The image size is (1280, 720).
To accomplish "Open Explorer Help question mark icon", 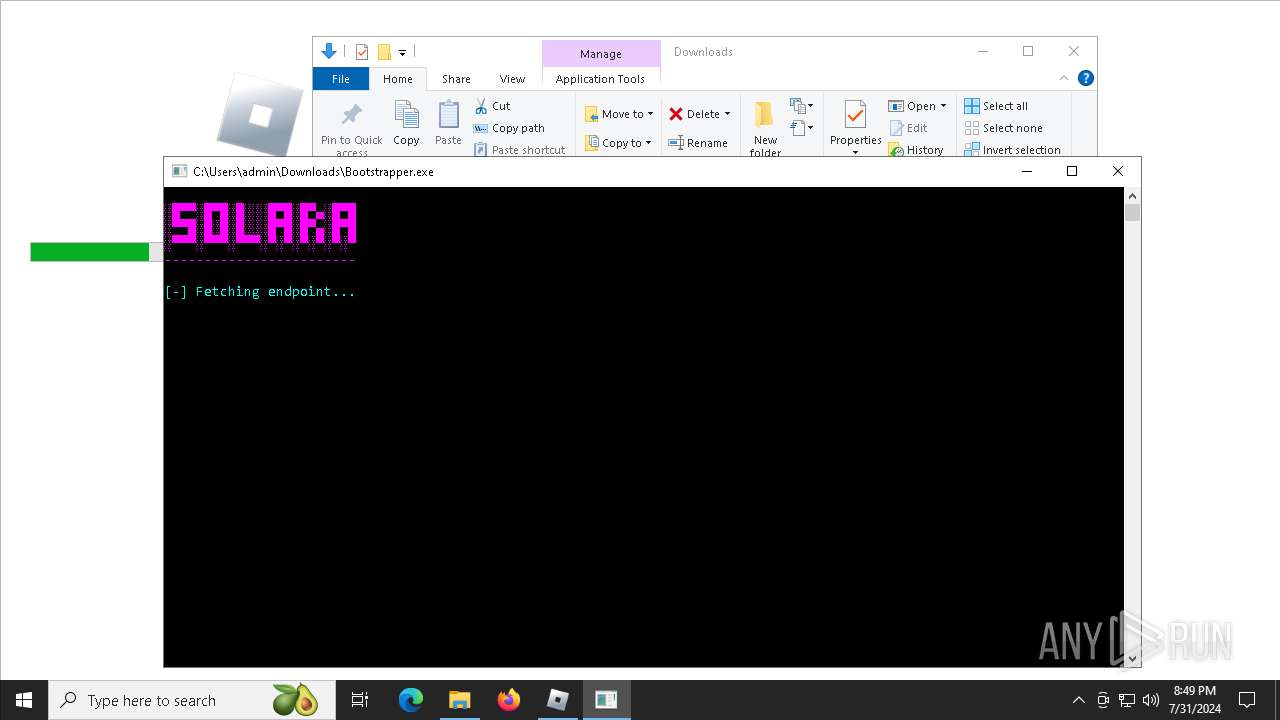I will click(x=1086, y=78).
